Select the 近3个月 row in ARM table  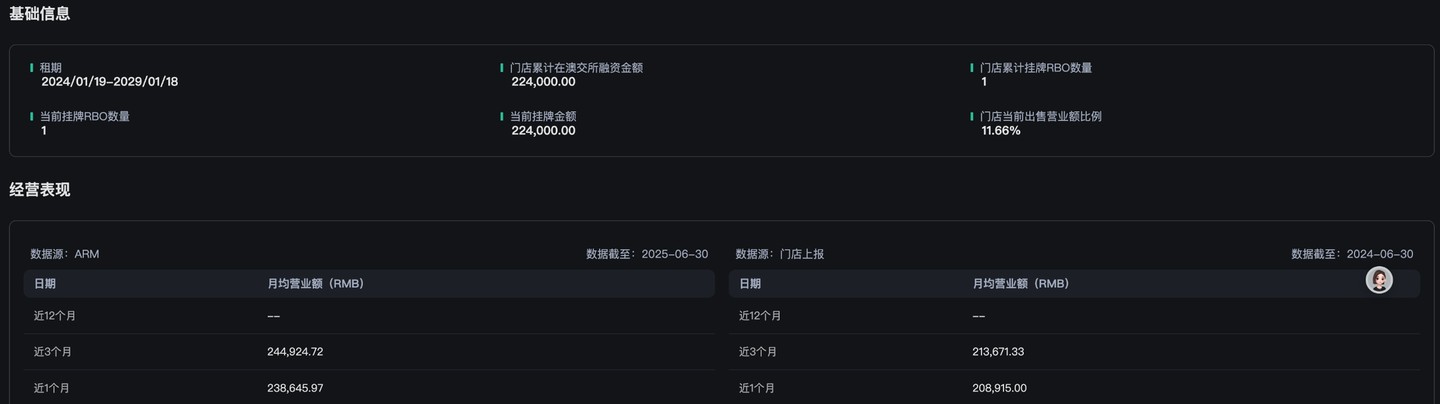[369, 352]
